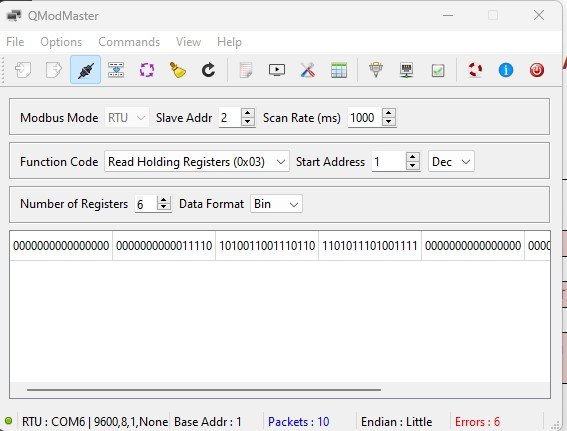Open the File menu
Screen dimensions: 567x431
click(x=15, y=42)
